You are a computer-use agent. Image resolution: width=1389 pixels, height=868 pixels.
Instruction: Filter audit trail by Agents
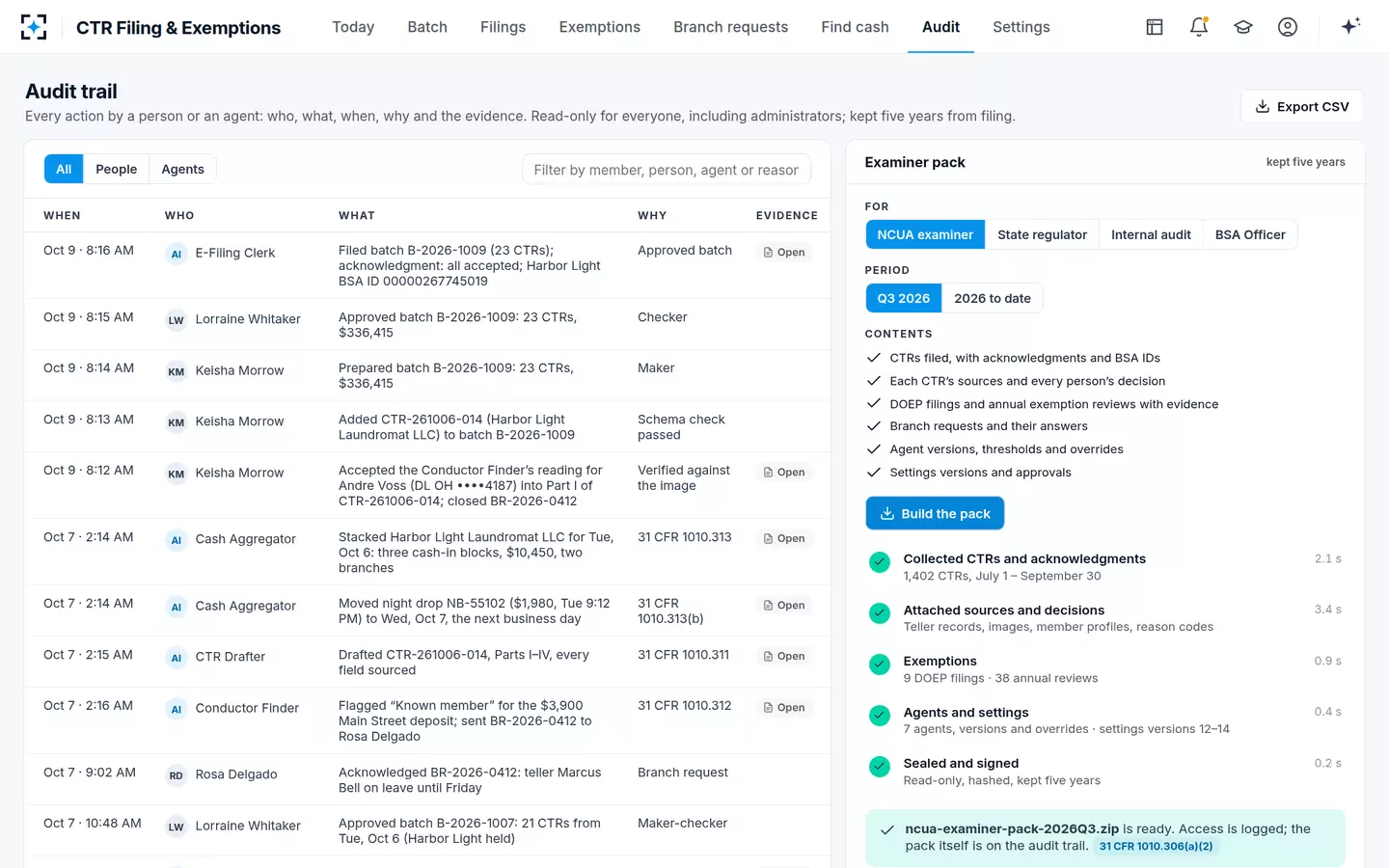coord(183,169)
